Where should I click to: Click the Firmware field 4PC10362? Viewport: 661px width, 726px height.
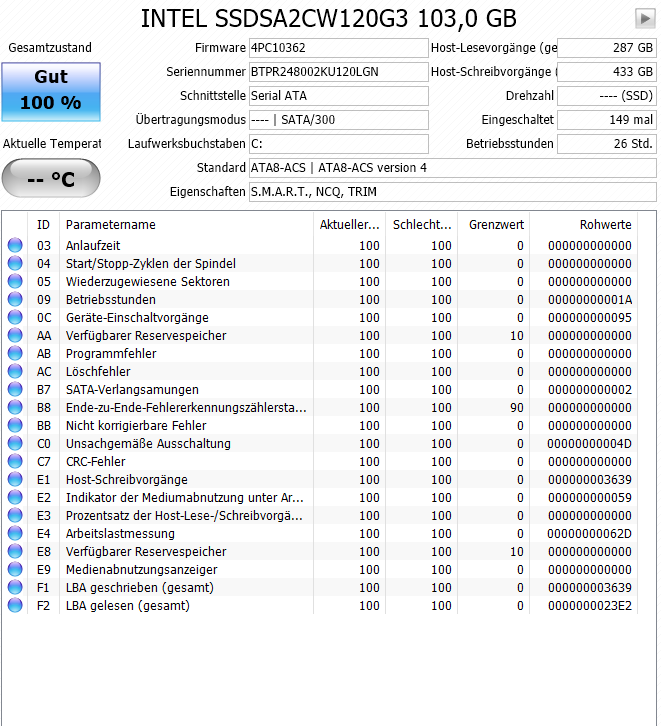339,48
